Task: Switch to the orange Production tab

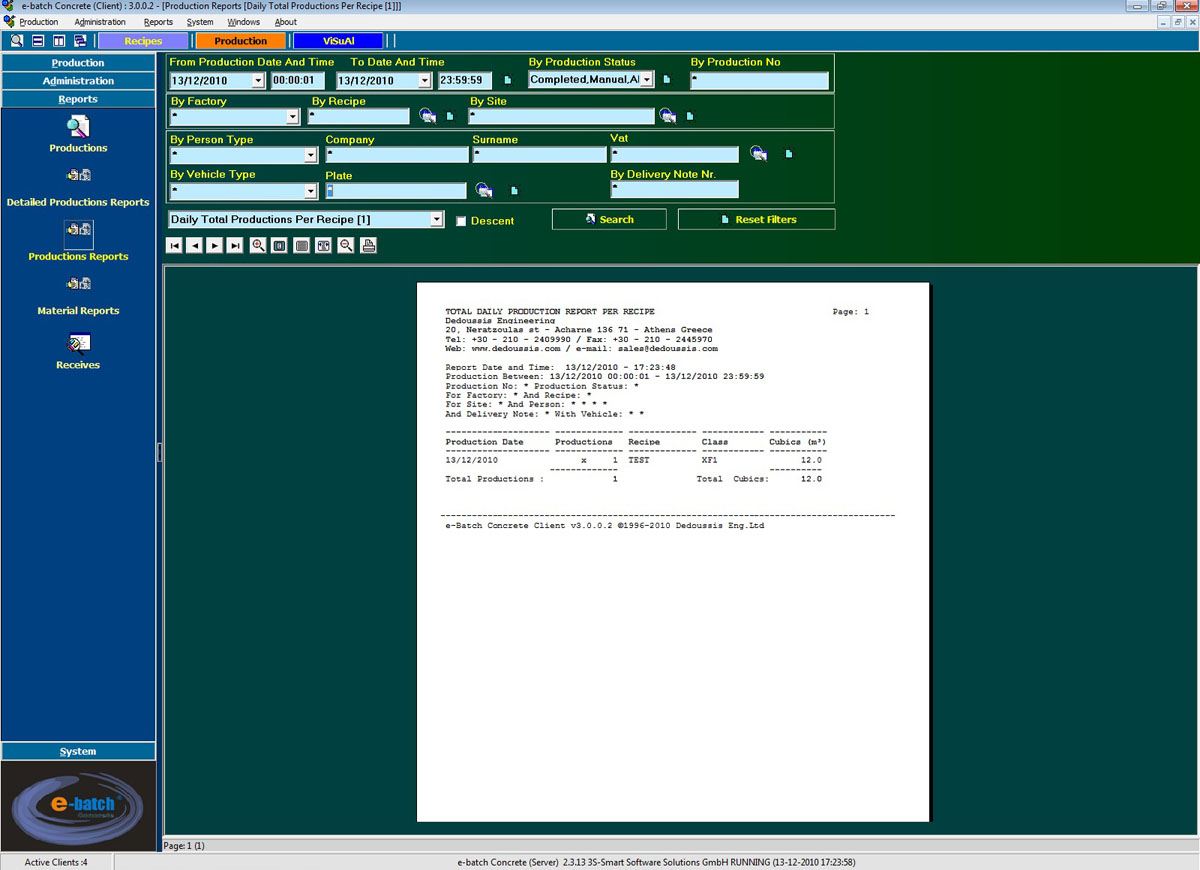Action: [x=240, y=41]
